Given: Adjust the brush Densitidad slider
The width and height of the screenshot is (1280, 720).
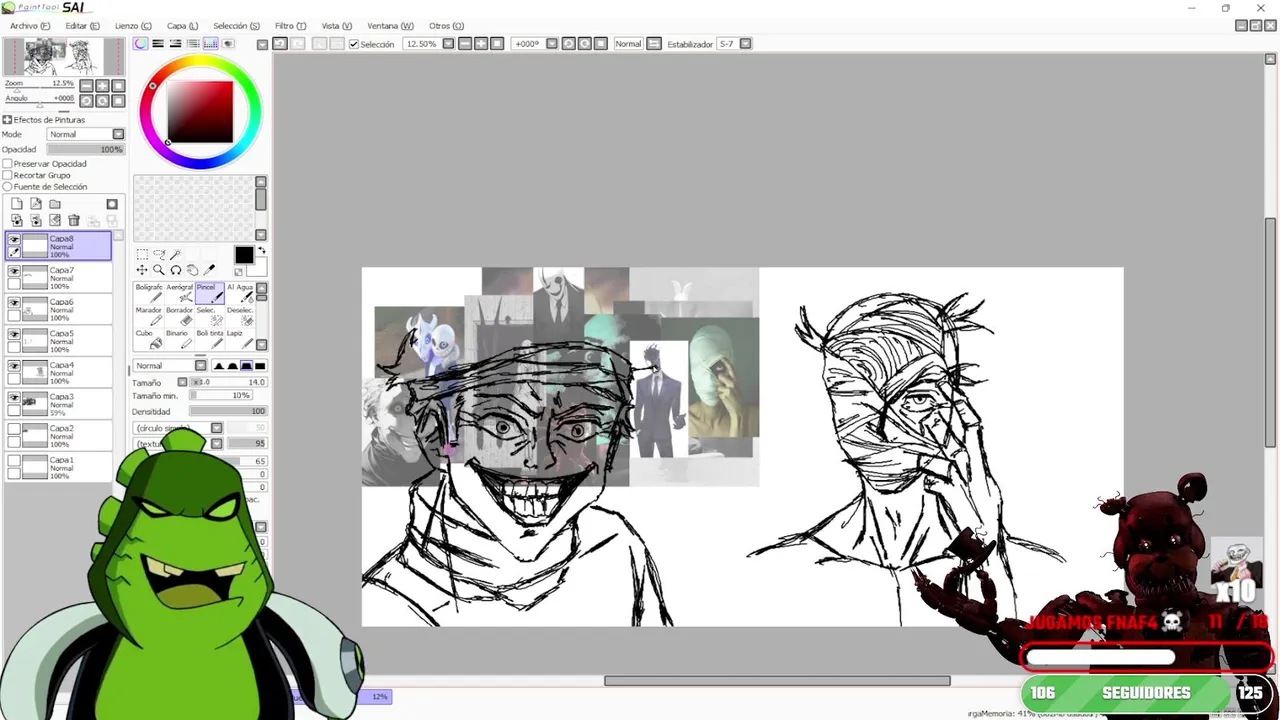Looking at the screenshot, I should click(x=228, y=411).
